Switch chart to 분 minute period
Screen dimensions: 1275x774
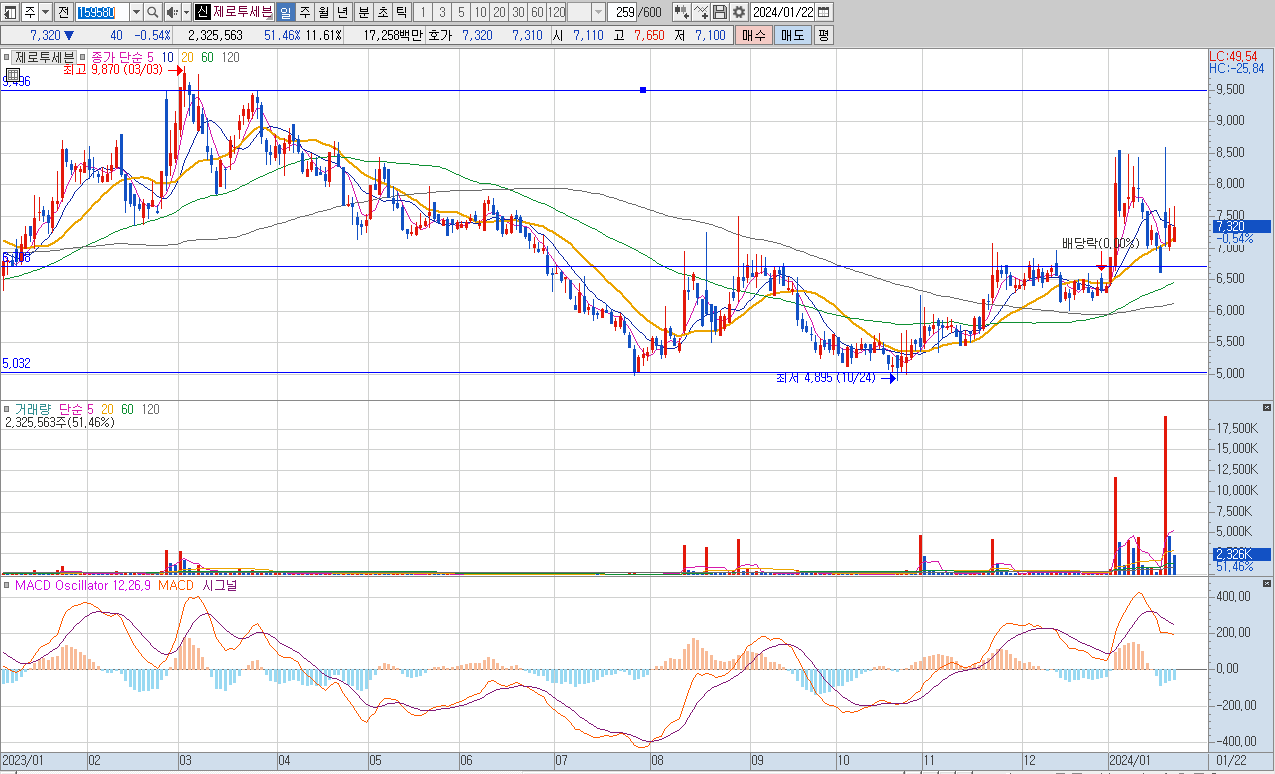(x=362, y=12)
